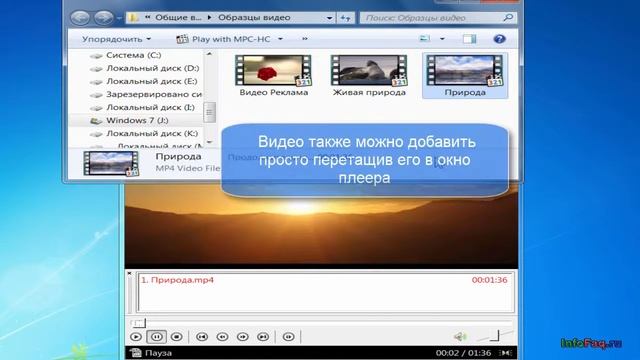The height and width of the screenshot is (360, 640).
Task: Click the Природа preview thumbnail in details pane
Action: [x=111, y=163]
